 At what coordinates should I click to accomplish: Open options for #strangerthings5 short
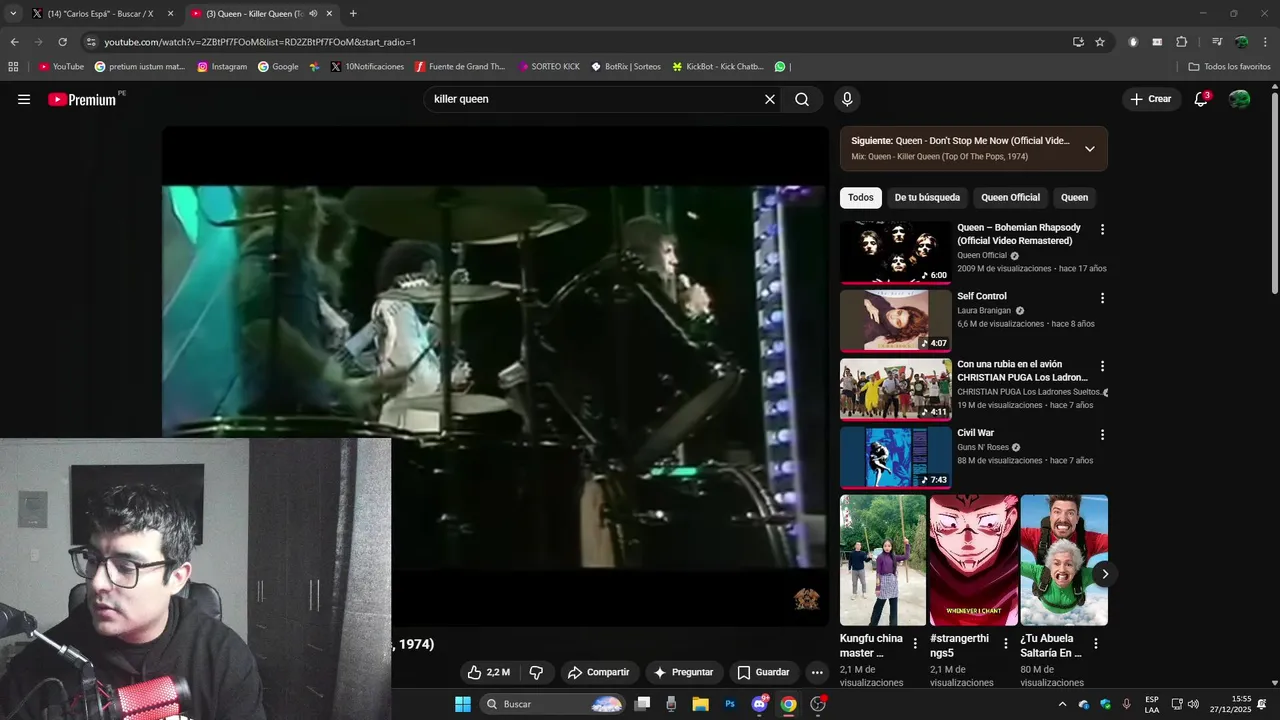[x=1005, y=644]
